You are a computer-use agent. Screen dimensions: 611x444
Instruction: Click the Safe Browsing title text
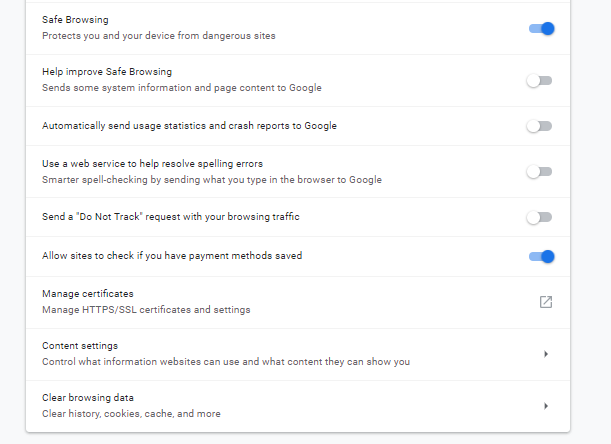point(75,19)
